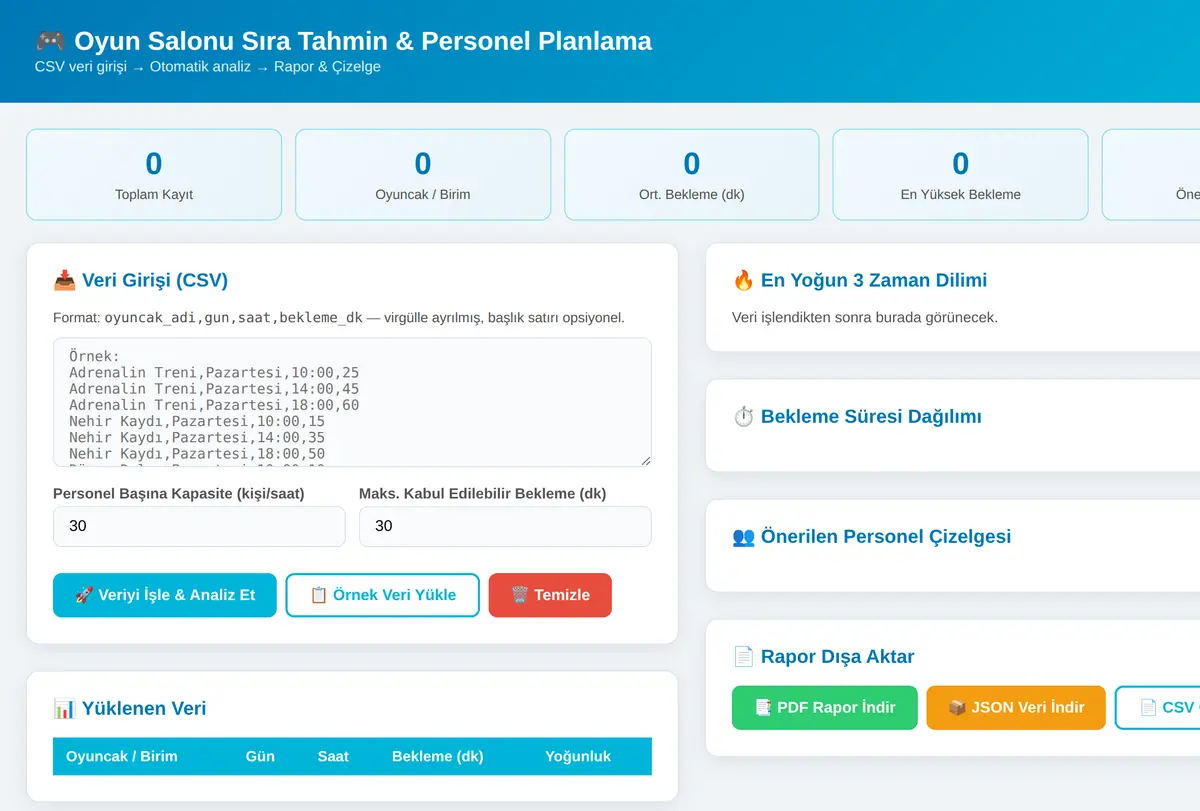Click the Yoğunluk column header
1200x811 pixels.
pyautogui.click(x=578, y=756)
